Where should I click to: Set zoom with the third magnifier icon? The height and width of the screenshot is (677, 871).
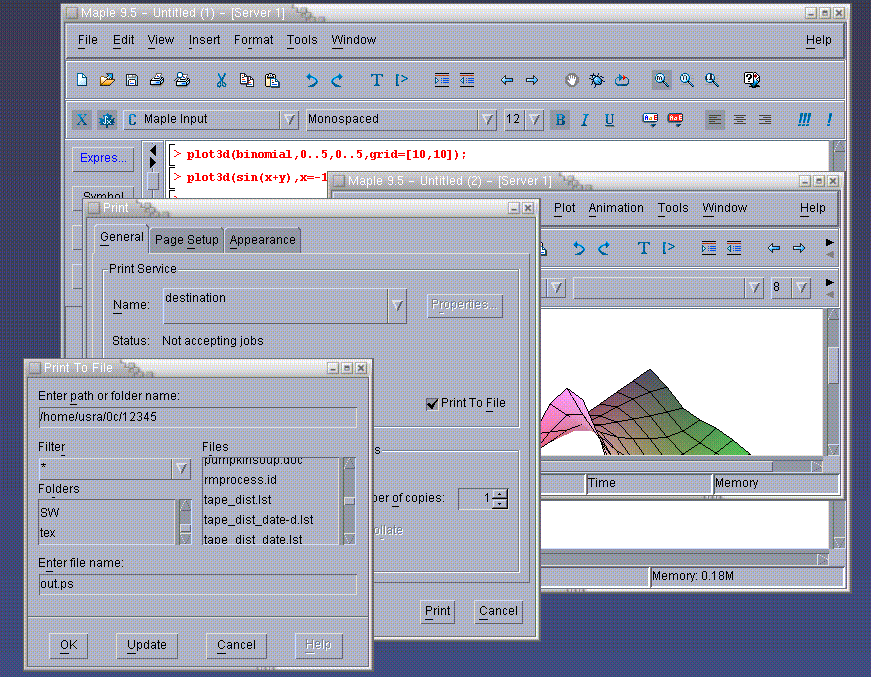[712, 80]
